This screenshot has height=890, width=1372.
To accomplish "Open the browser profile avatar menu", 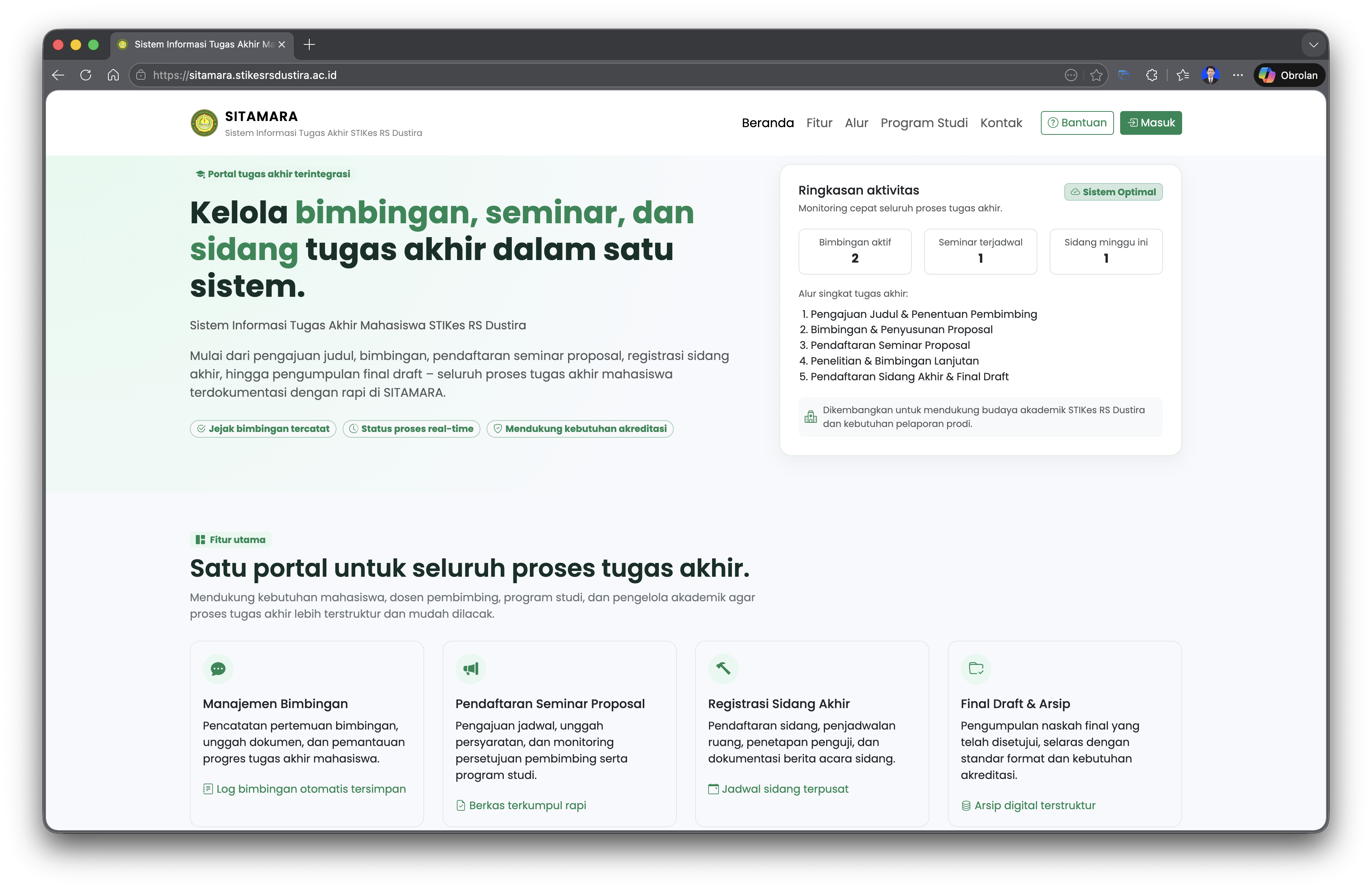I will pyautogui.click(x=1210, y=75).
